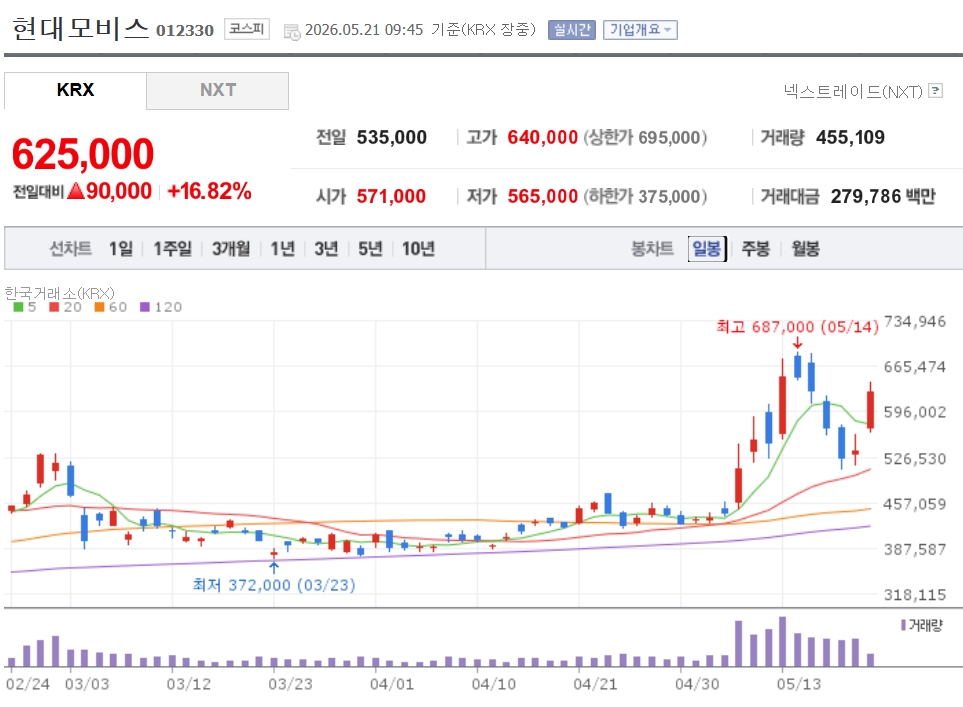Click the 실시간 real-time badge

click(572, 29)
